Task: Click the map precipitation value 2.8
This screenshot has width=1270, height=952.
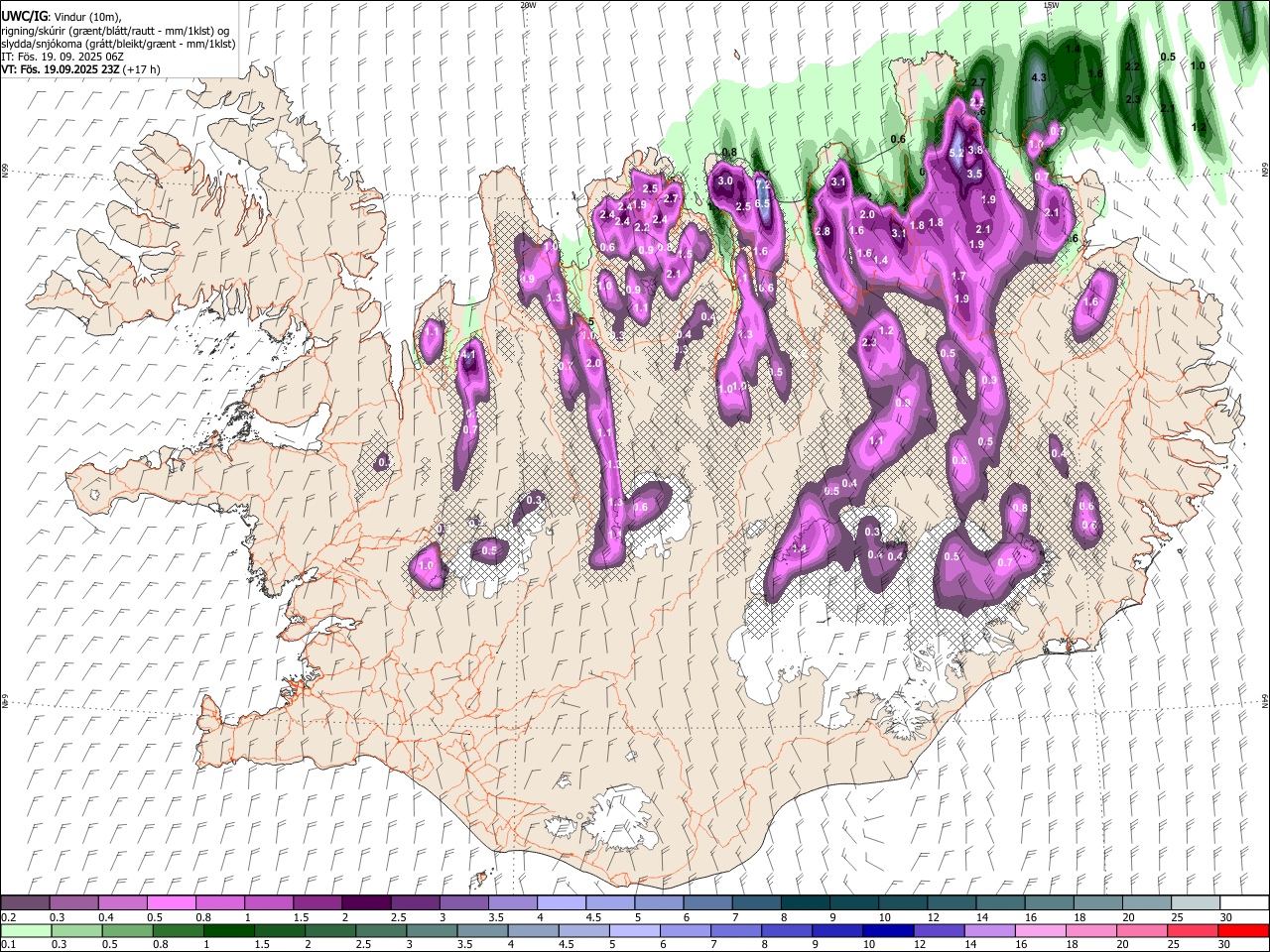Action: tap(823, 231)
